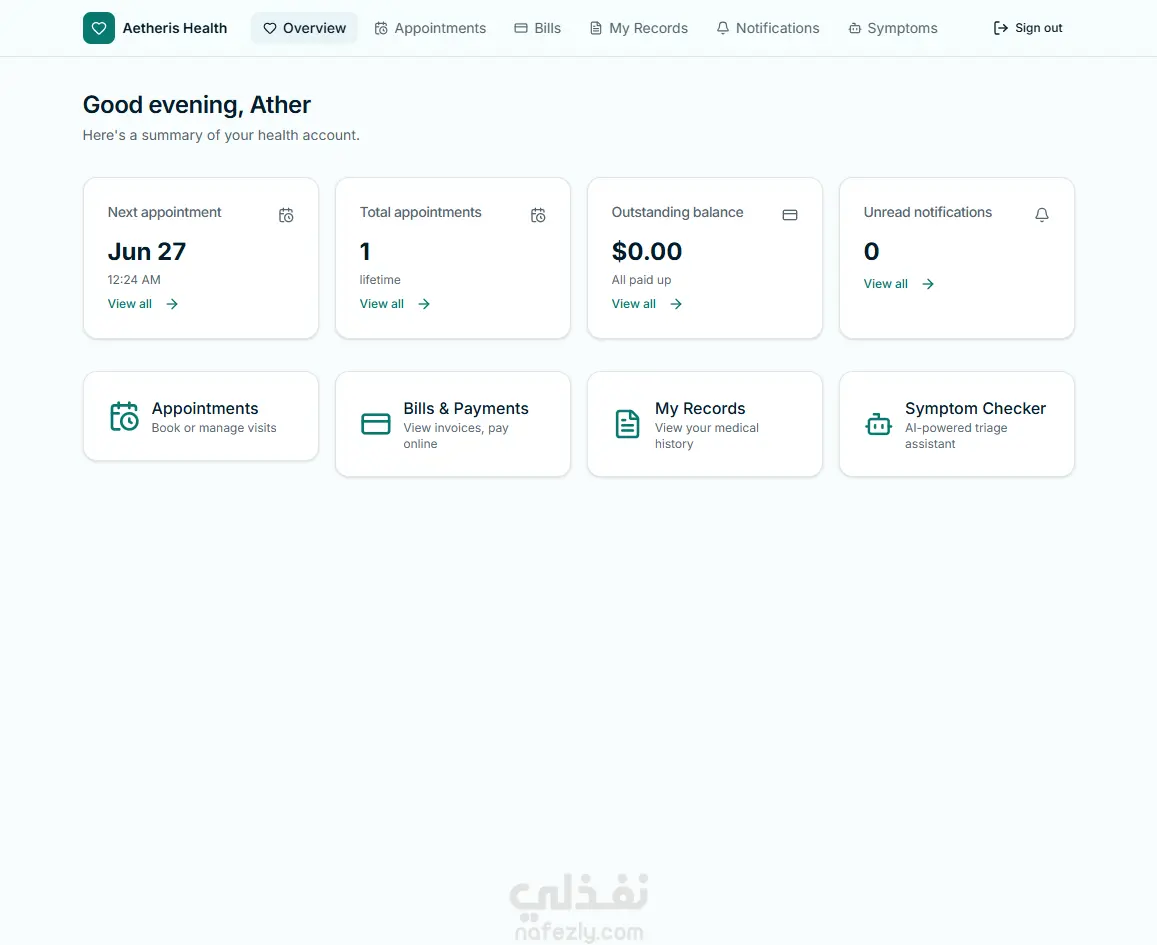Click the 'View your medical history' description

(x=707, y=436)
